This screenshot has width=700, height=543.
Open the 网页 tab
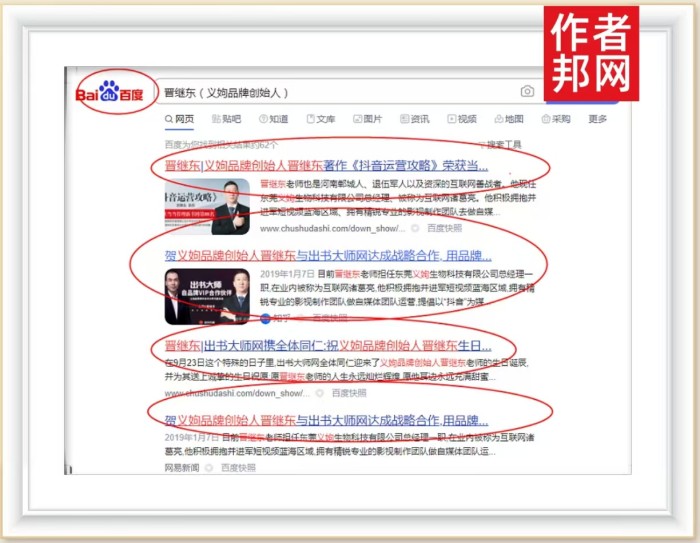(x=179, y=119)
